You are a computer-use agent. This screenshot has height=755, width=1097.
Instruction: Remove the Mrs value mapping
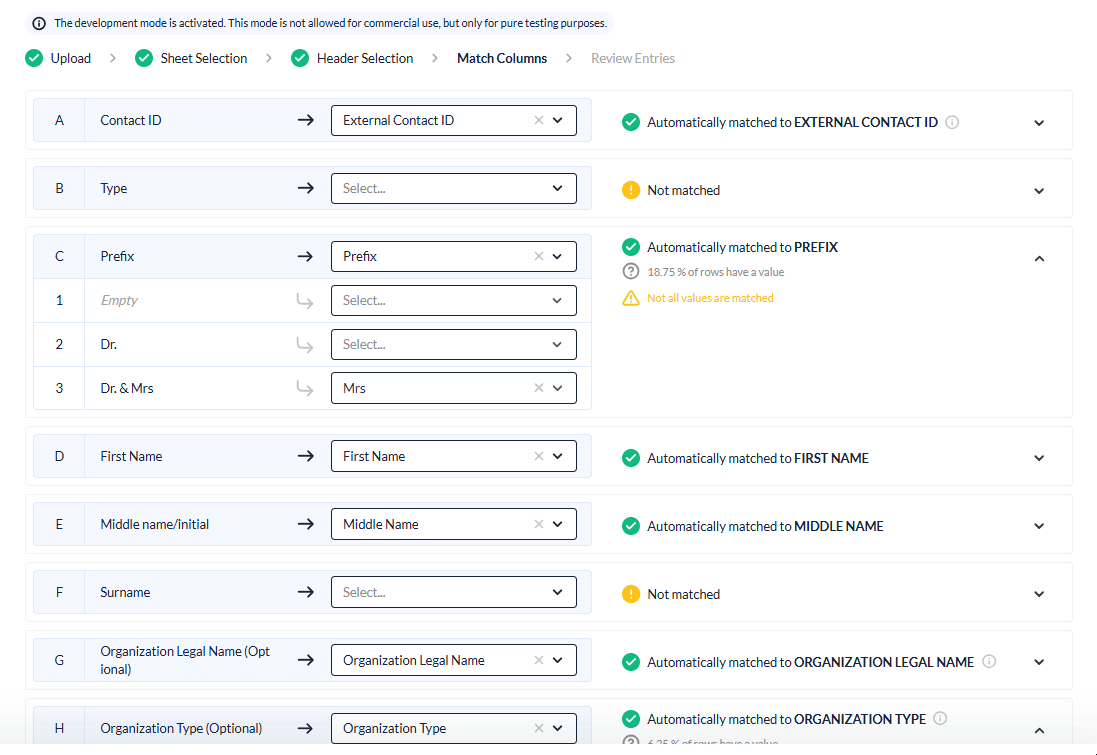point(539,388)
